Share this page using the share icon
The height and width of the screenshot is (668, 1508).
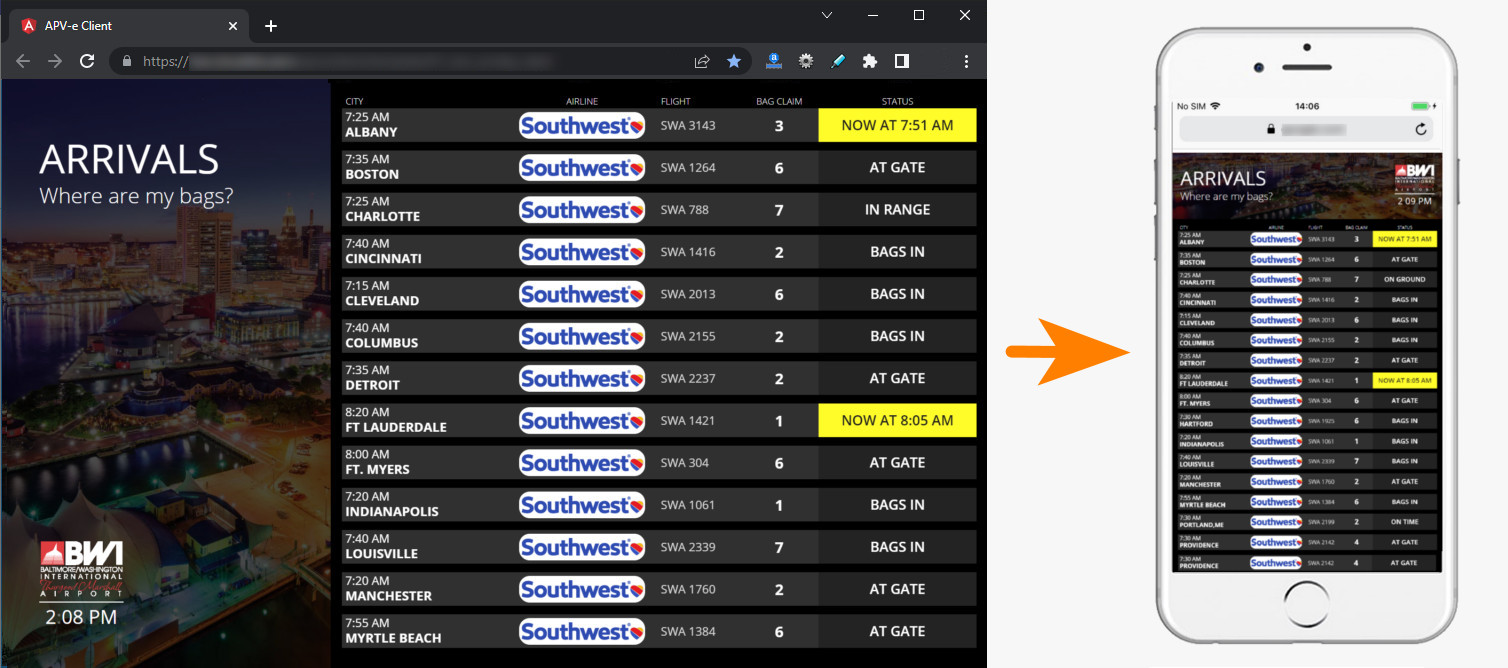tap(702, 61)
